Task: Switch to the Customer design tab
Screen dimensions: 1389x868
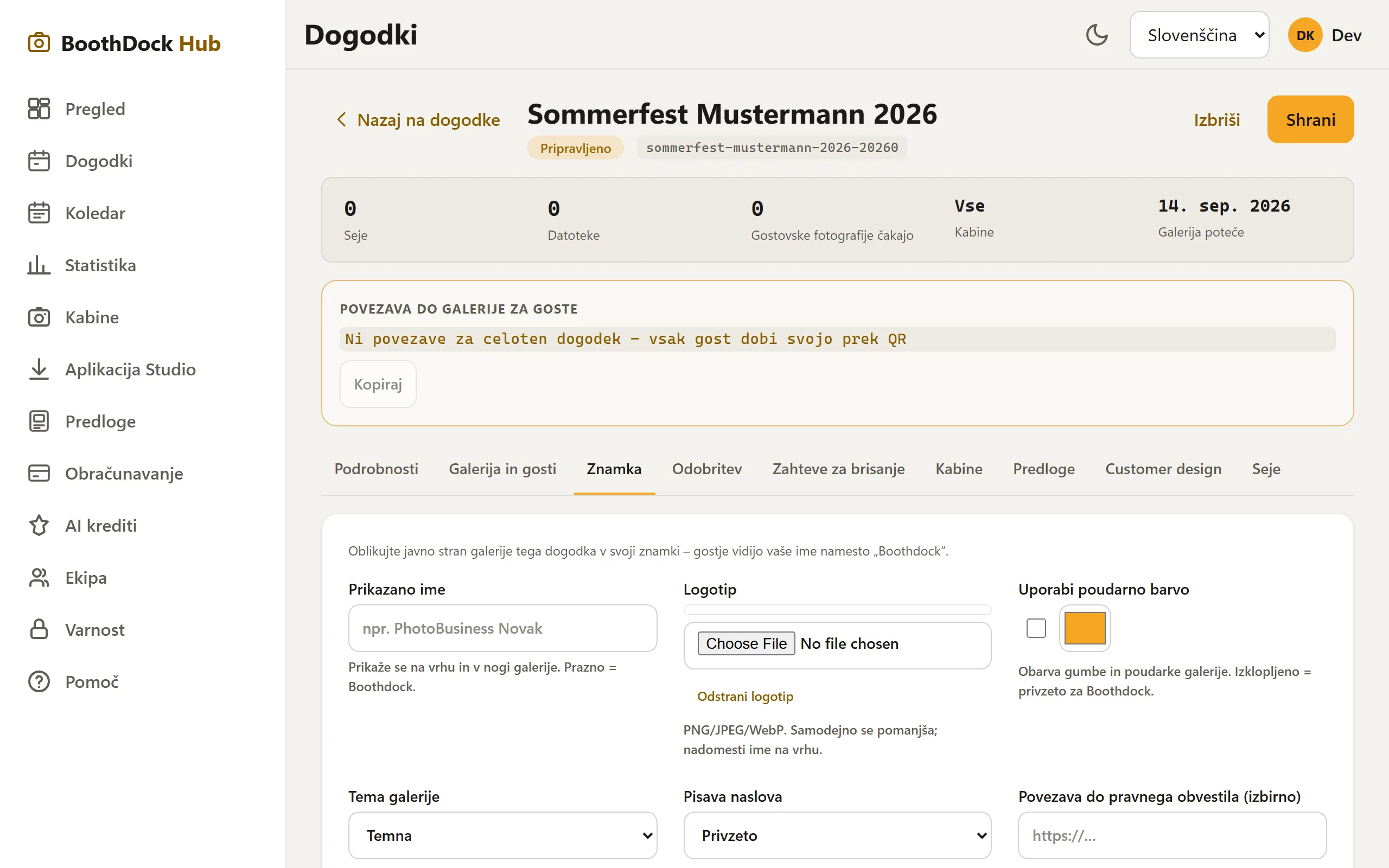Action: click(x=1163, y=469)
